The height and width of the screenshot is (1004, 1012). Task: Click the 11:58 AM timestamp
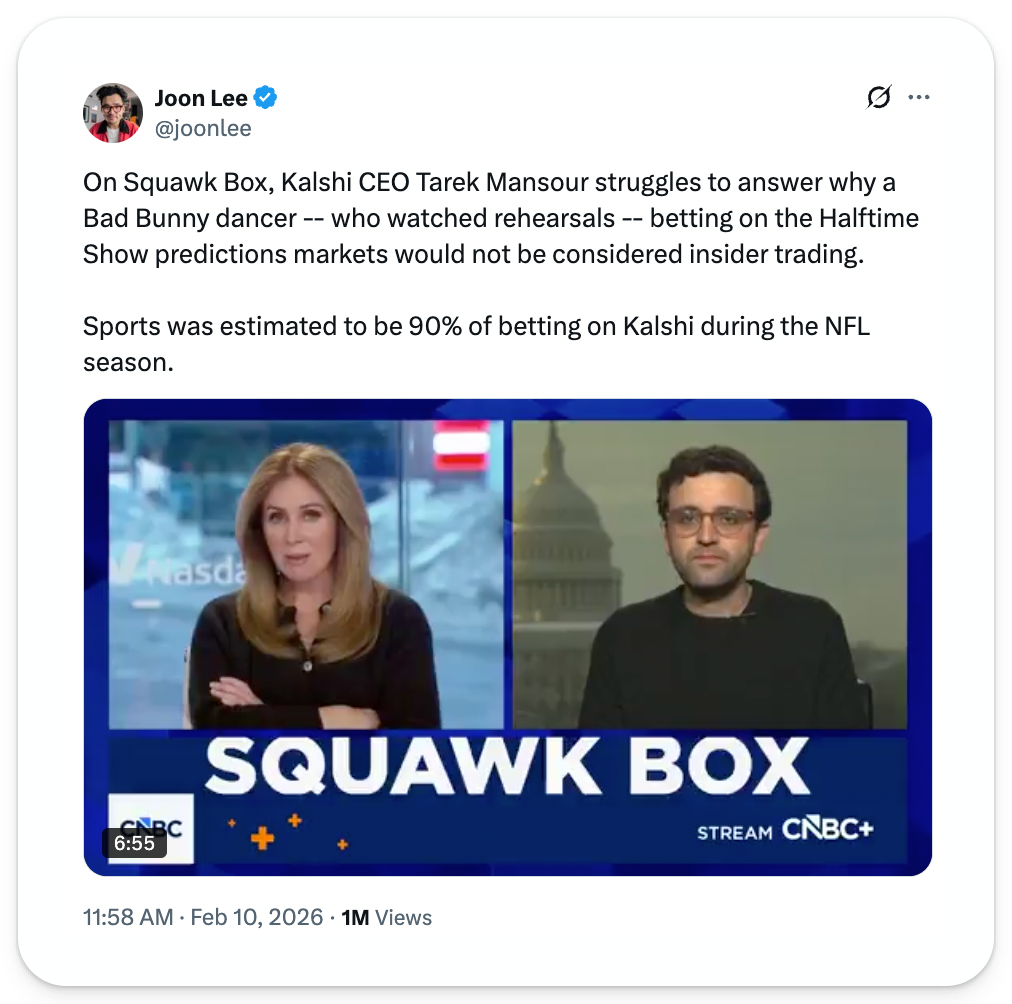click(x=128, y=917)
